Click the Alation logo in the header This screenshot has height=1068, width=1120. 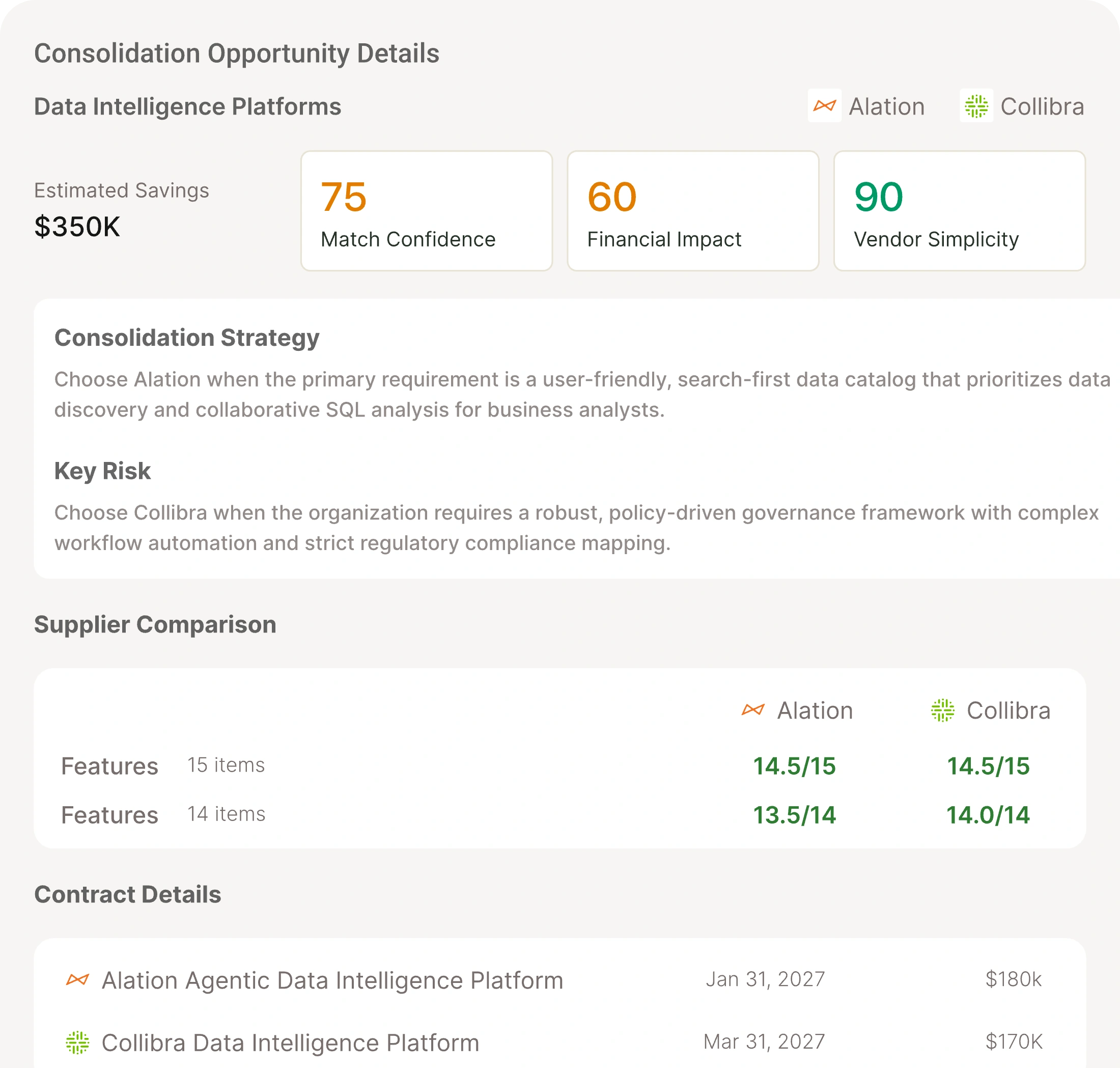point(825,105)
